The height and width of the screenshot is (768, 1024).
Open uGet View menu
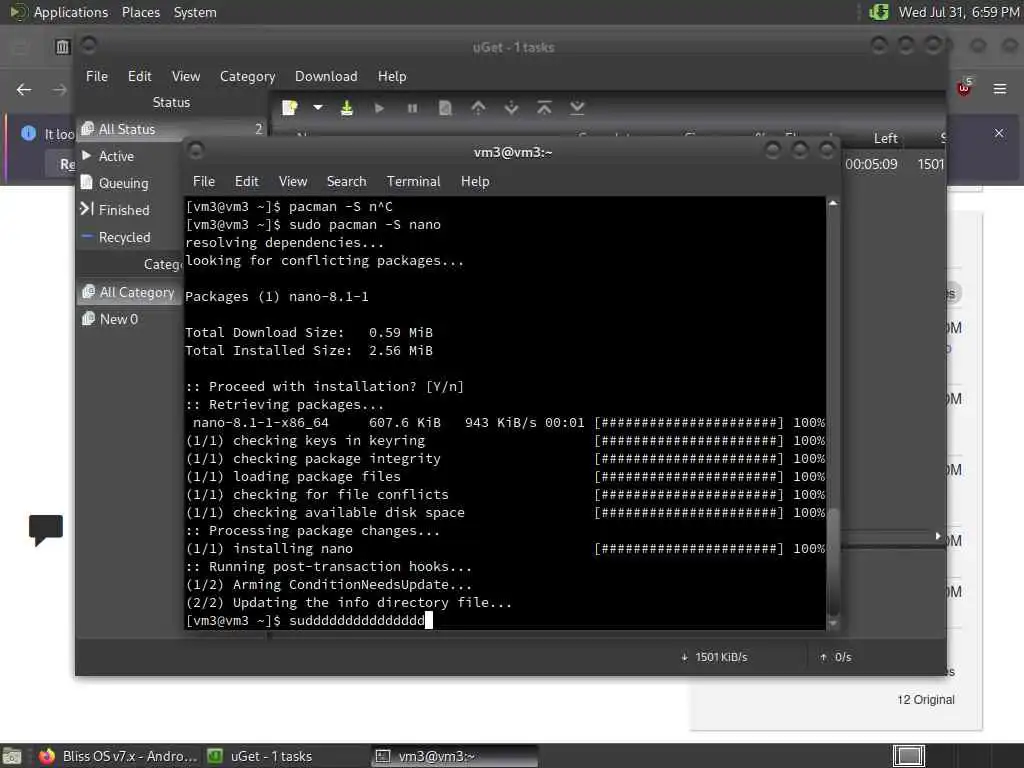(x=185, y=76)
